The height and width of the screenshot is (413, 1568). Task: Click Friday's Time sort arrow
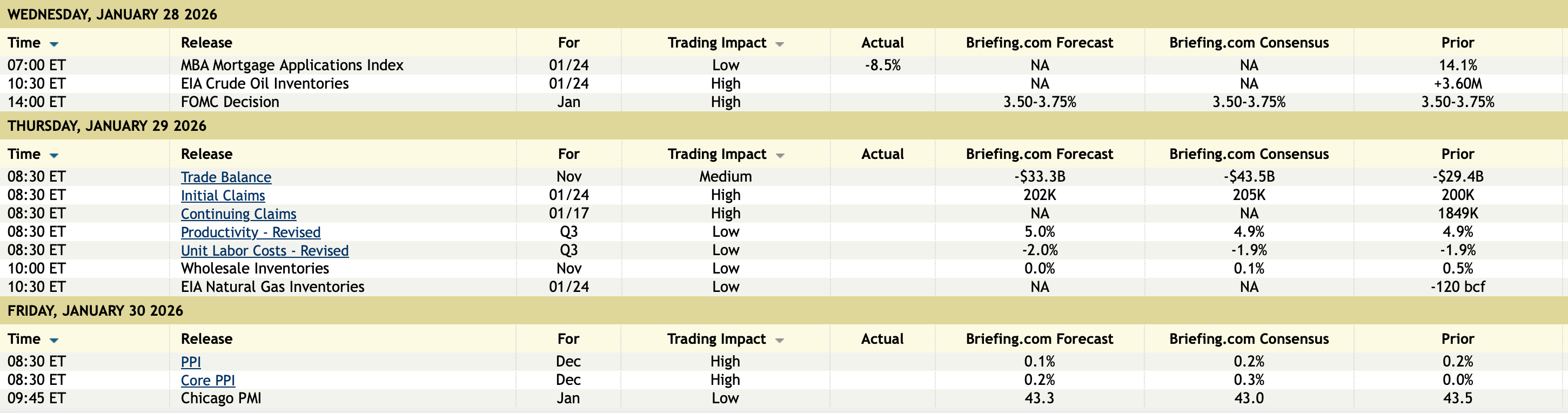point(53,340)
